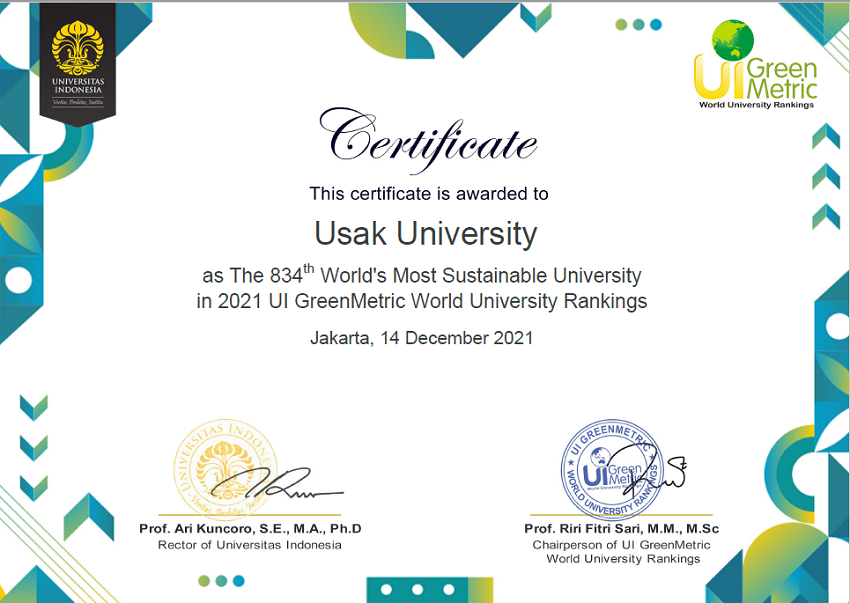Click the Universitas Indonesia crest banner
The height and width of the screenshot is (603, 850).
coord(78,60)
